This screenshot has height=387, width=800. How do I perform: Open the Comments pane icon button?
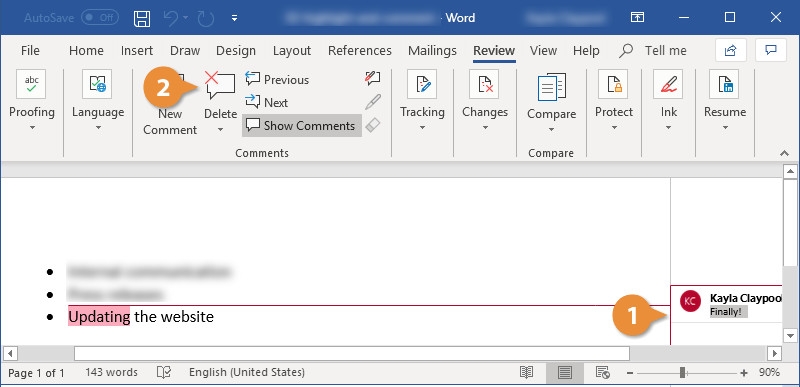(770, 50)
